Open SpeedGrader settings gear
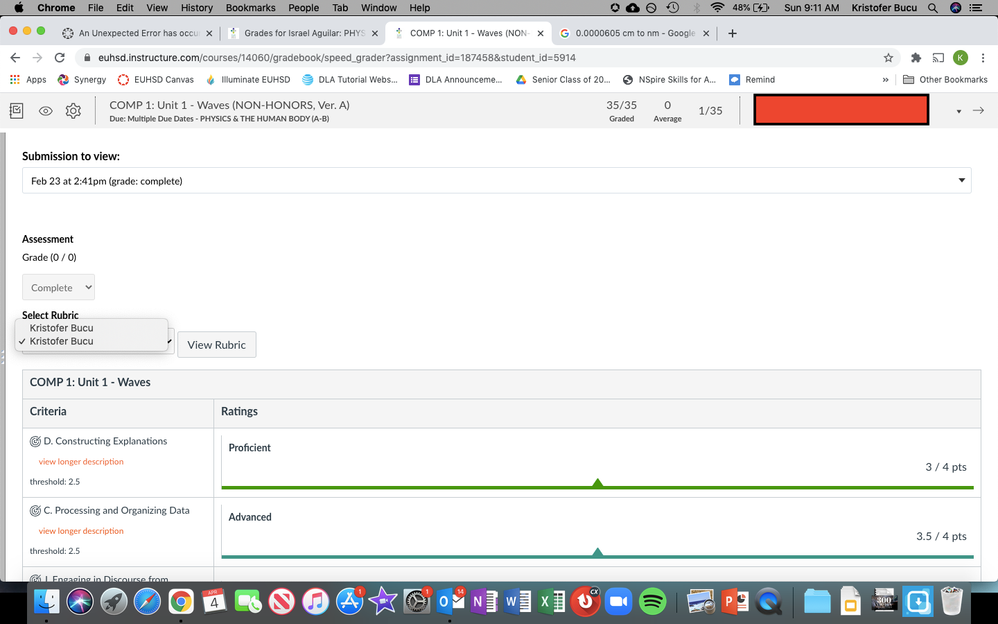The height and width of the screenshot is (624, 998). [x=73, y=111]
